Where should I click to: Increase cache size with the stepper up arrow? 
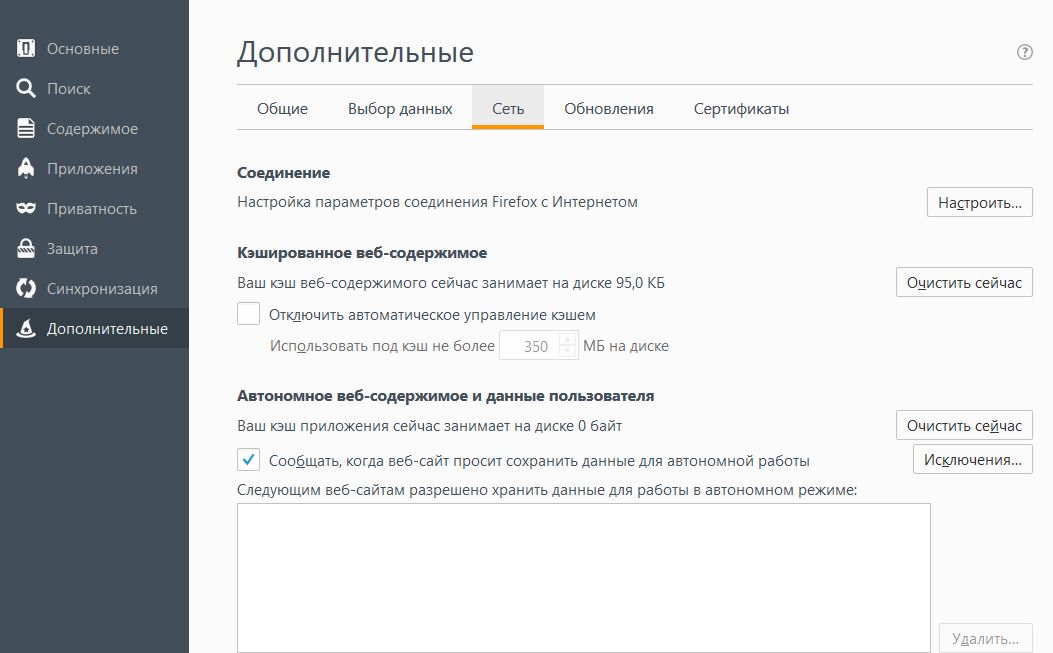point(568,340)
